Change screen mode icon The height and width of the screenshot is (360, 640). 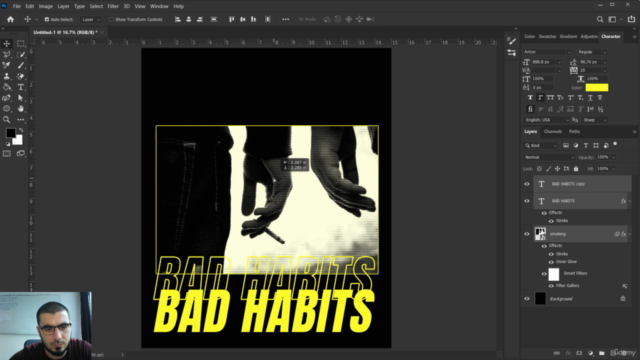tap(20, 153)
